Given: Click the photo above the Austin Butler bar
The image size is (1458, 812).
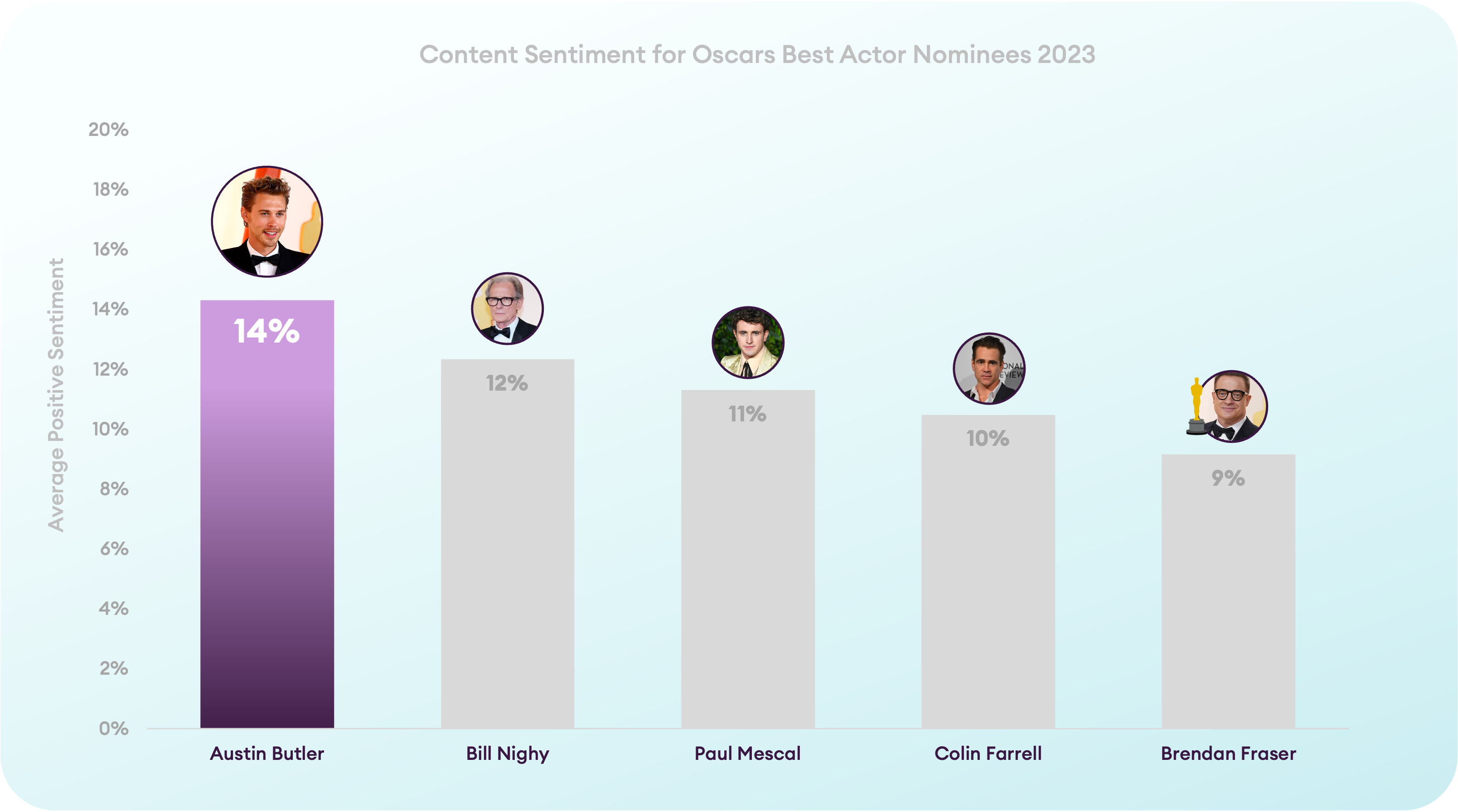Looking at the screenshot, I should point(267,221).
